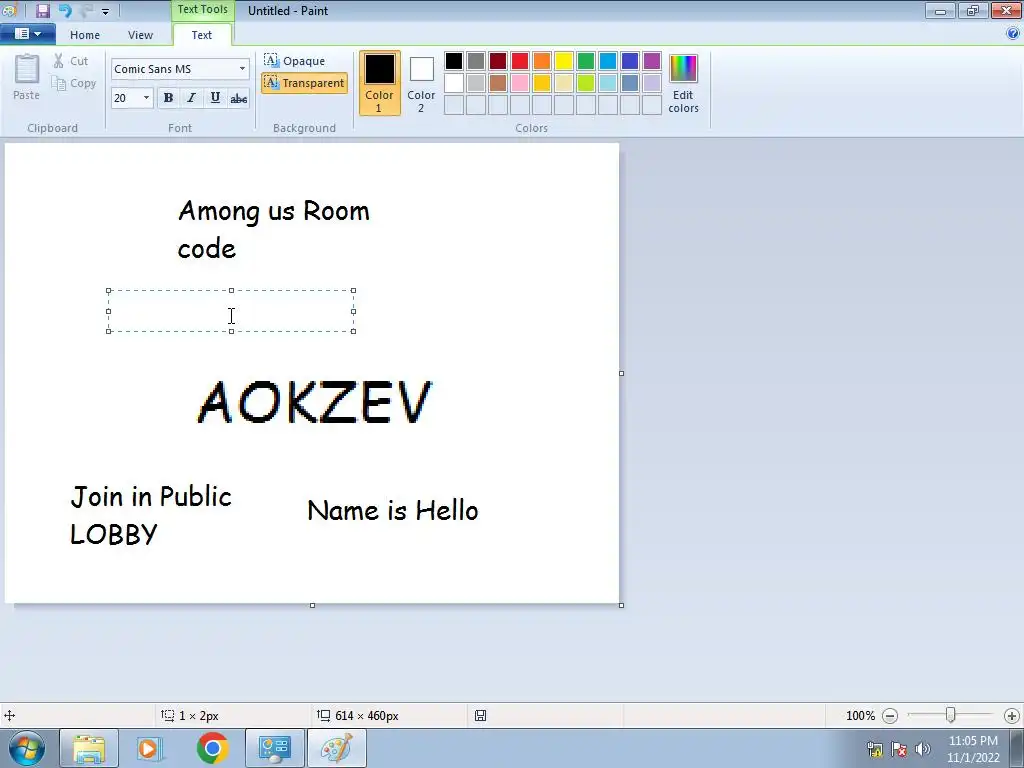Click the 100% zoom level text
This screenshot has width=1024, height=768.
point(860,716)
